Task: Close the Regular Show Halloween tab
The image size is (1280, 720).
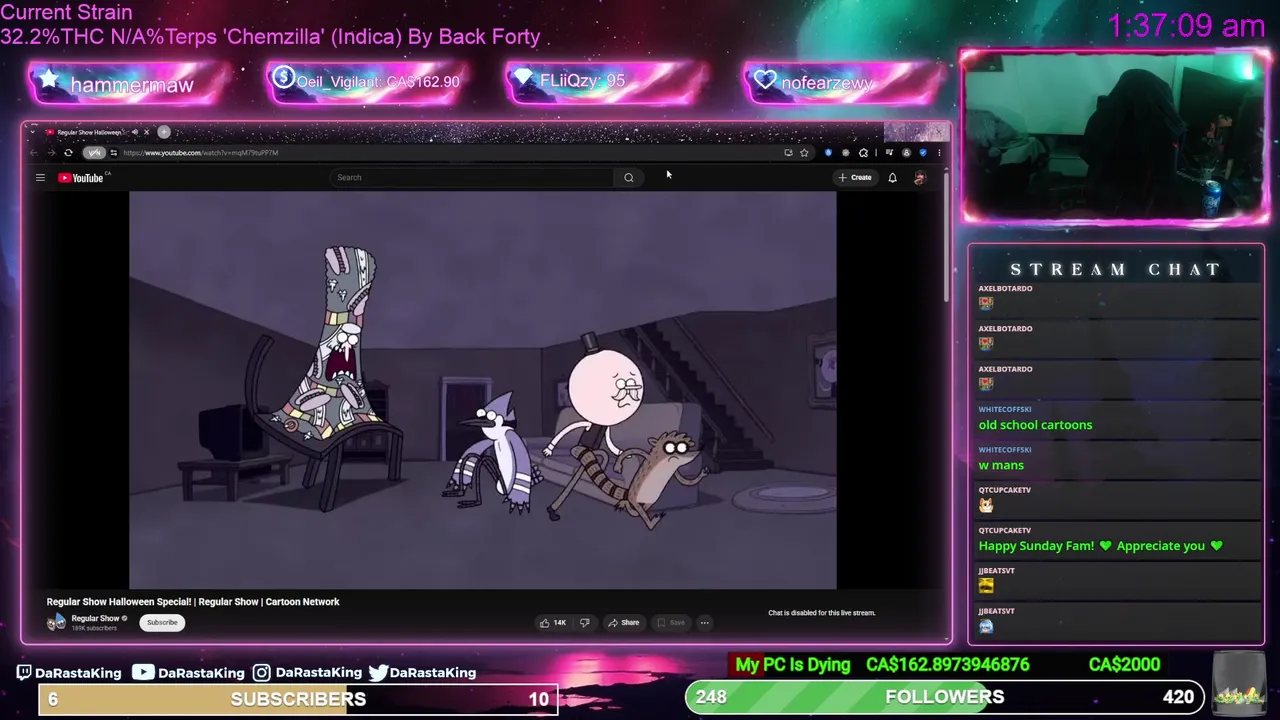Action: click(x=146, y=132)
